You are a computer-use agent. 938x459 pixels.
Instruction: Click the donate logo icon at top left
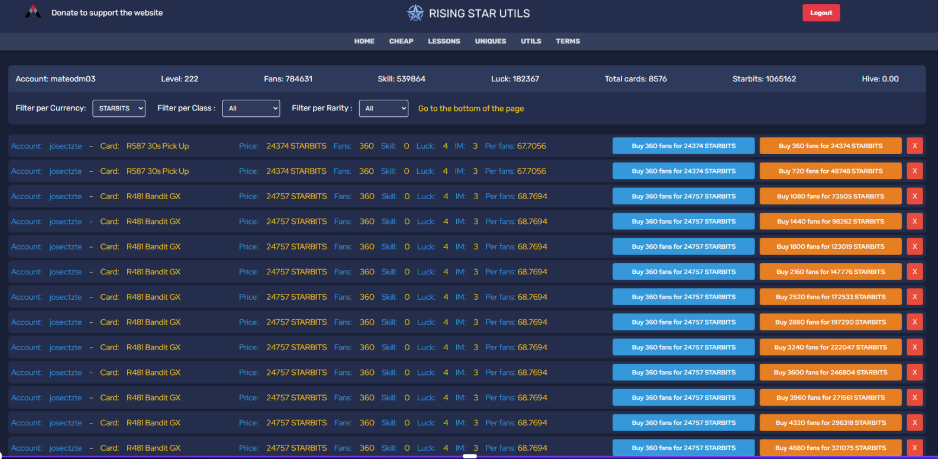pyautogui.click(x=33, y=12)
